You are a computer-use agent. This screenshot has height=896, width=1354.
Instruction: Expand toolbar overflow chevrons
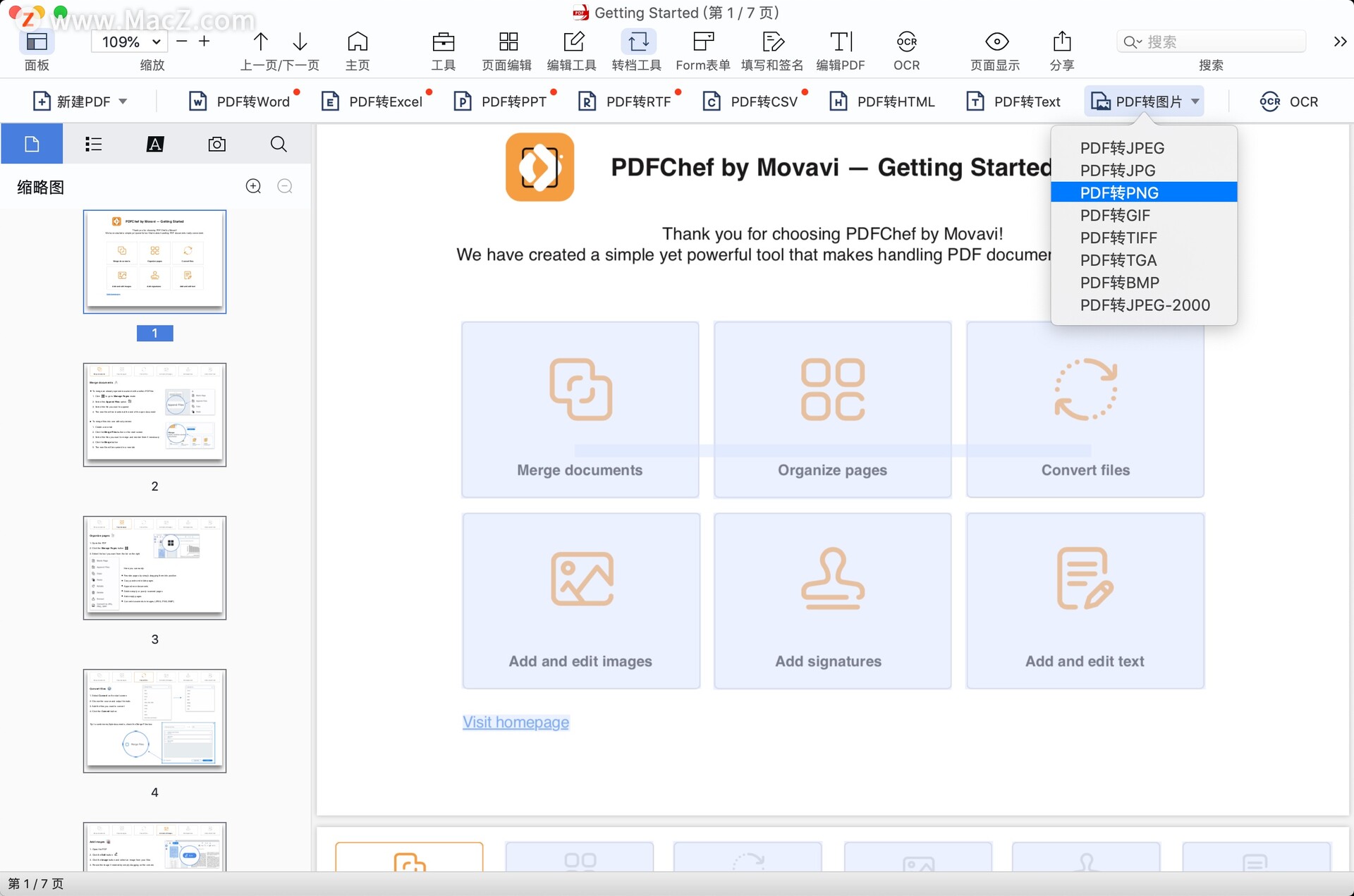coord(1340,42)
